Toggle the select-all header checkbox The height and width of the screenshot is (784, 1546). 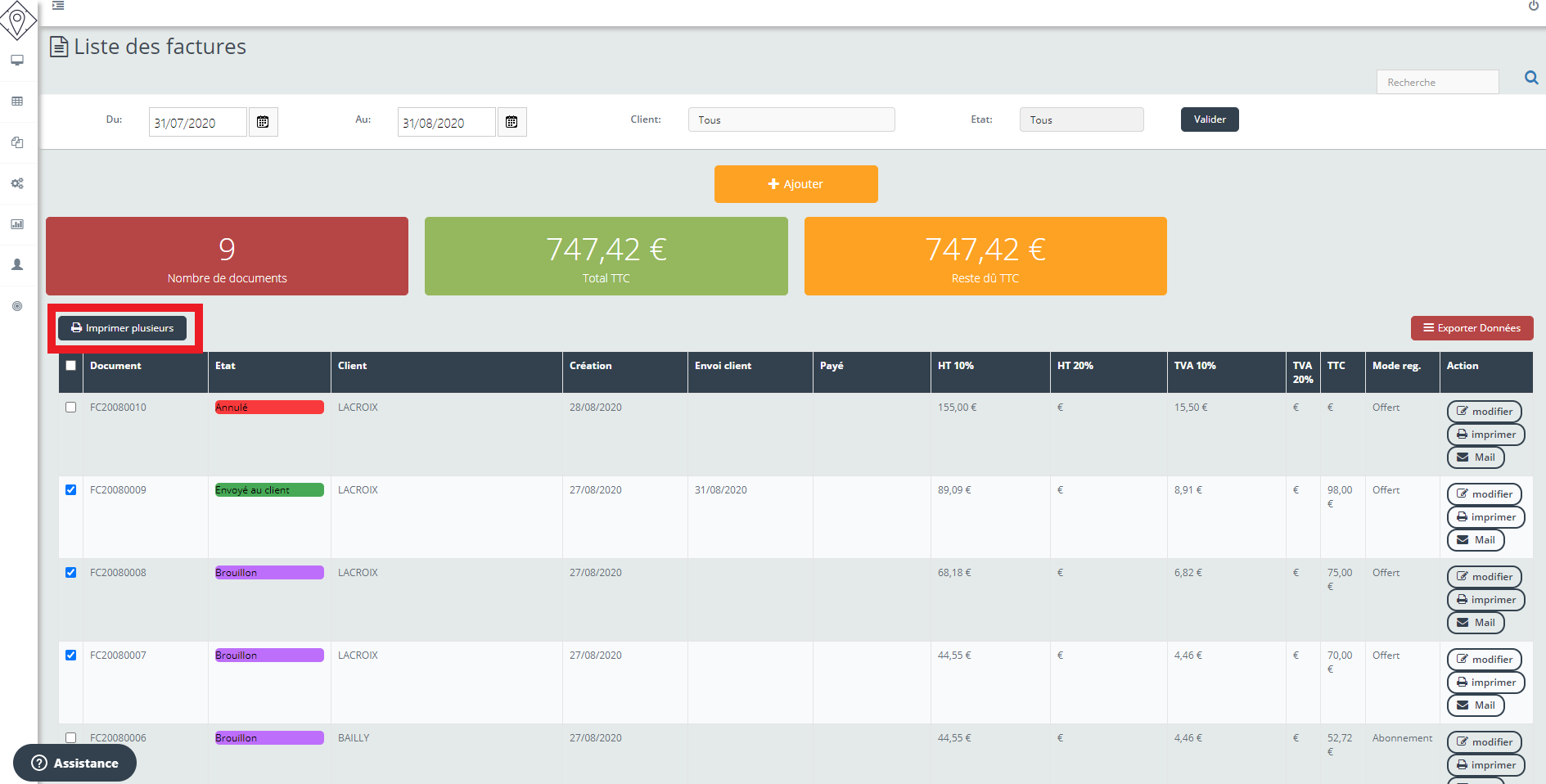click(x=71, y=366)
